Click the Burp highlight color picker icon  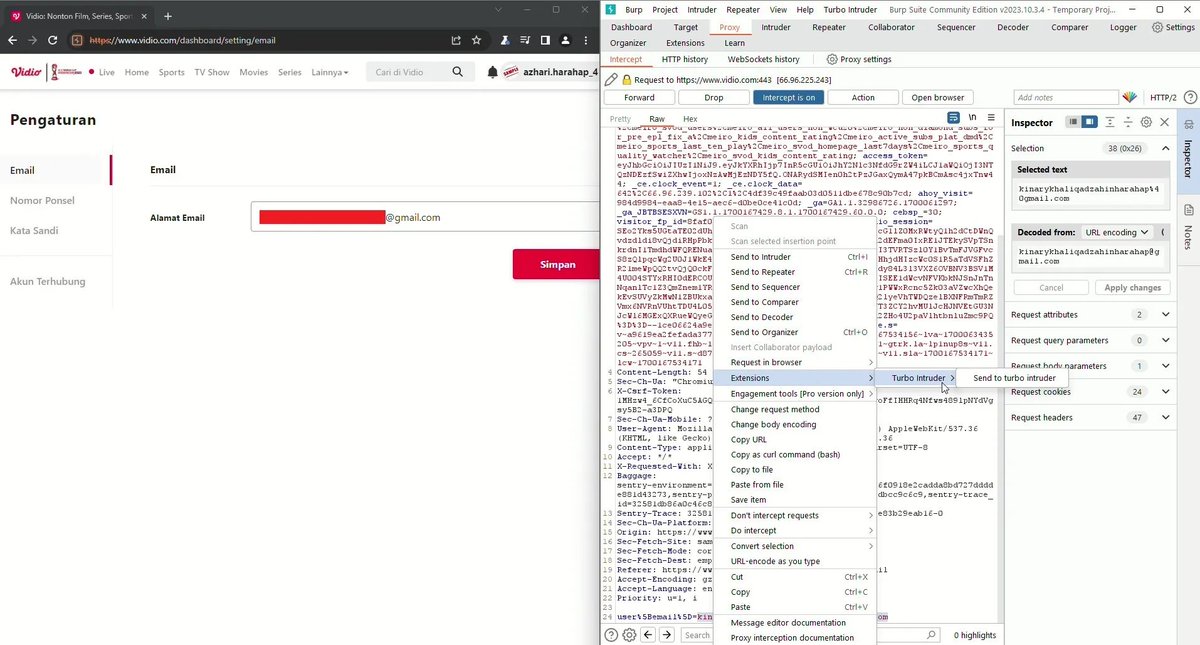point(1129,97)
